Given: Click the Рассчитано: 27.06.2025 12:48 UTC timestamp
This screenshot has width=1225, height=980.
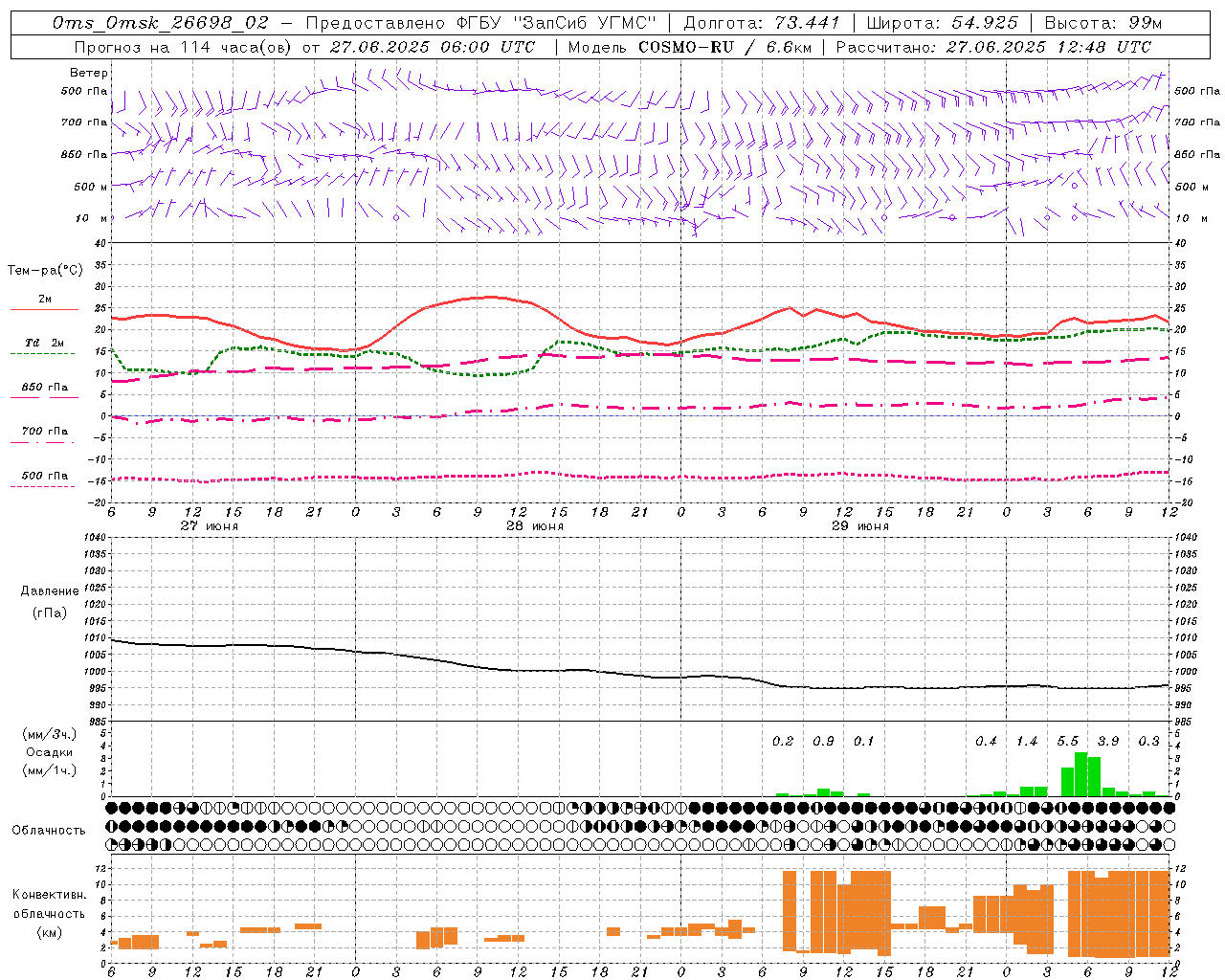Looking at the screenshot, I should point(993,46).
